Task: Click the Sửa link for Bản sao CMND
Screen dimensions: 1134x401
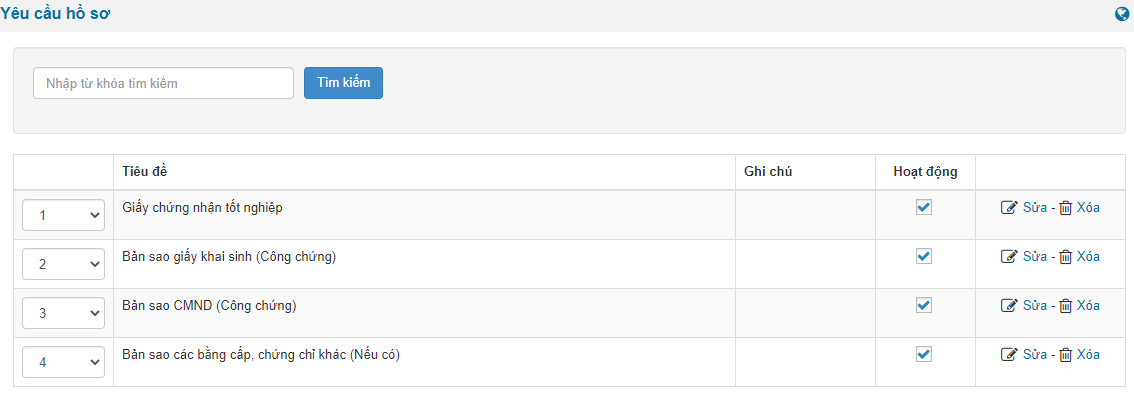Action: click(x=1035, y=305)
